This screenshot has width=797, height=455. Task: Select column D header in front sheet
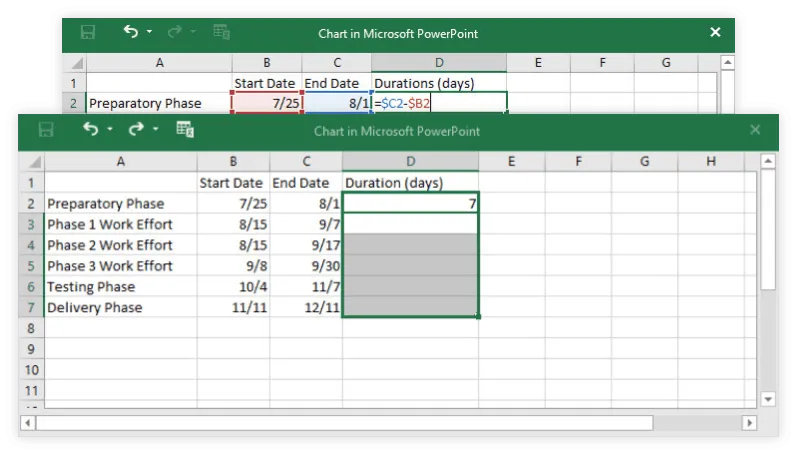point(410,162)
